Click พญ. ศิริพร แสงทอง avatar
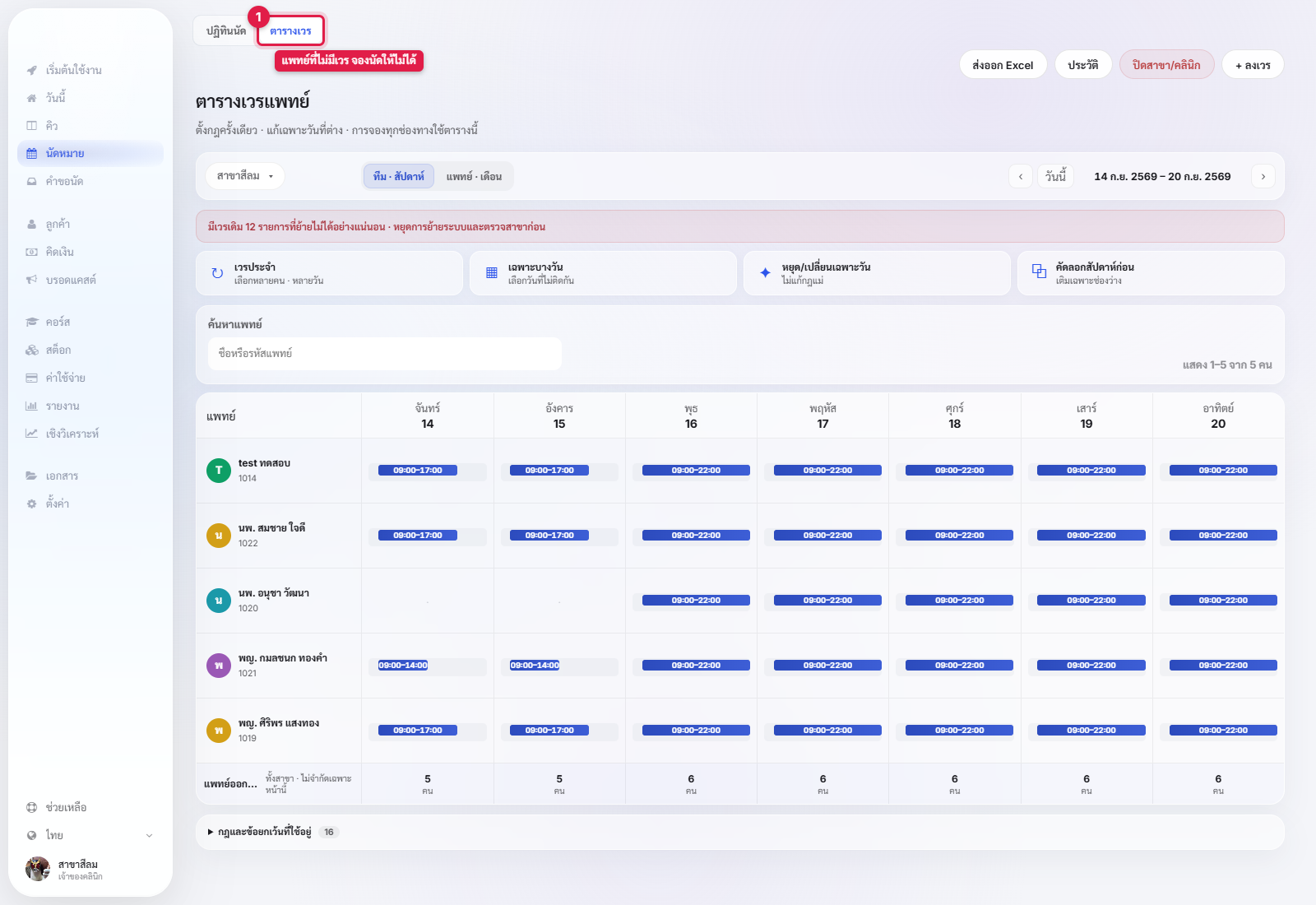 coord(219,731)
